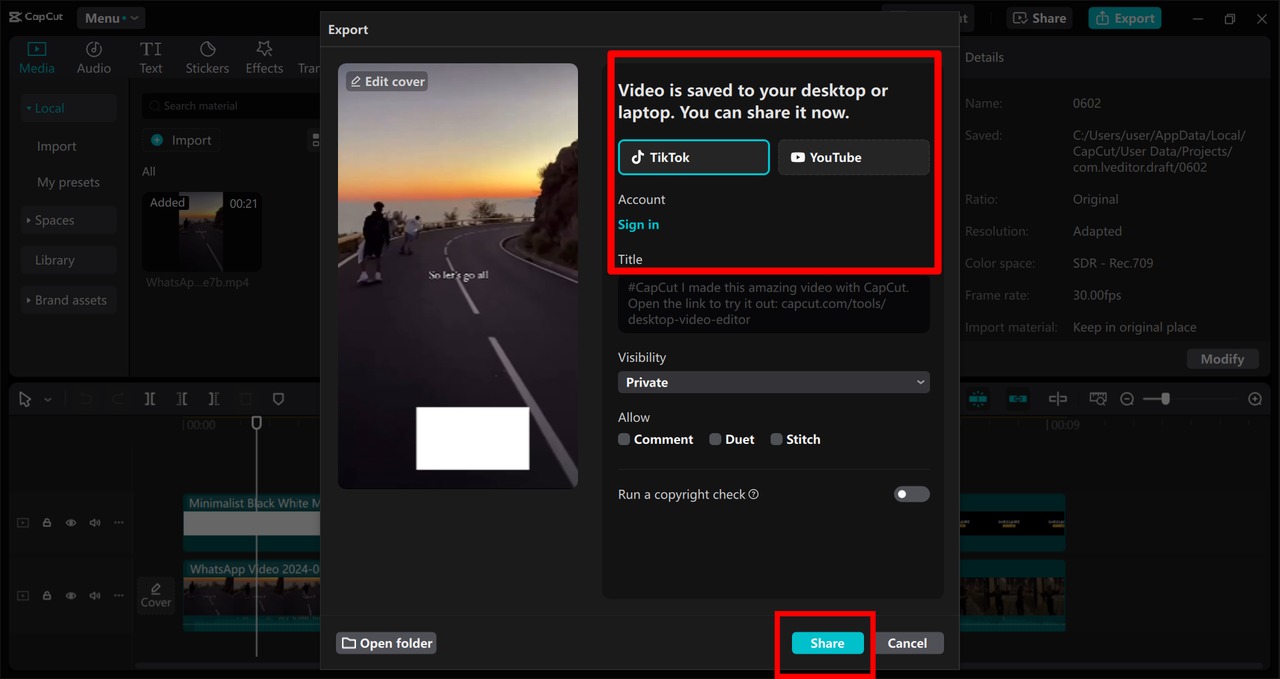Mute the WhatsApp Video track
The width and height of the screenshot is (1280, 679).
point(95,595)
